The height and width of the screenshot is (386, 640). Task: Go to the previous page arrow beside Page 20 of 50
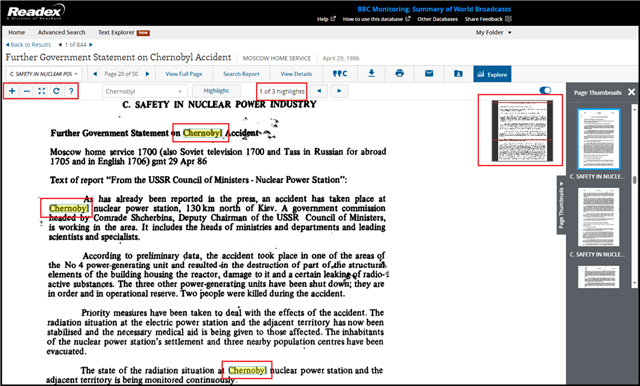95,74
